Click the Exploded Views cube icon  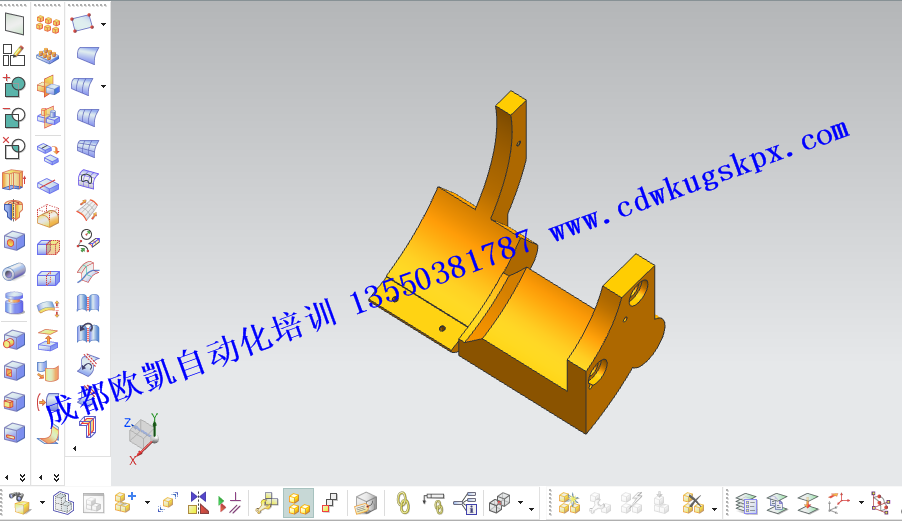point(499,503)
